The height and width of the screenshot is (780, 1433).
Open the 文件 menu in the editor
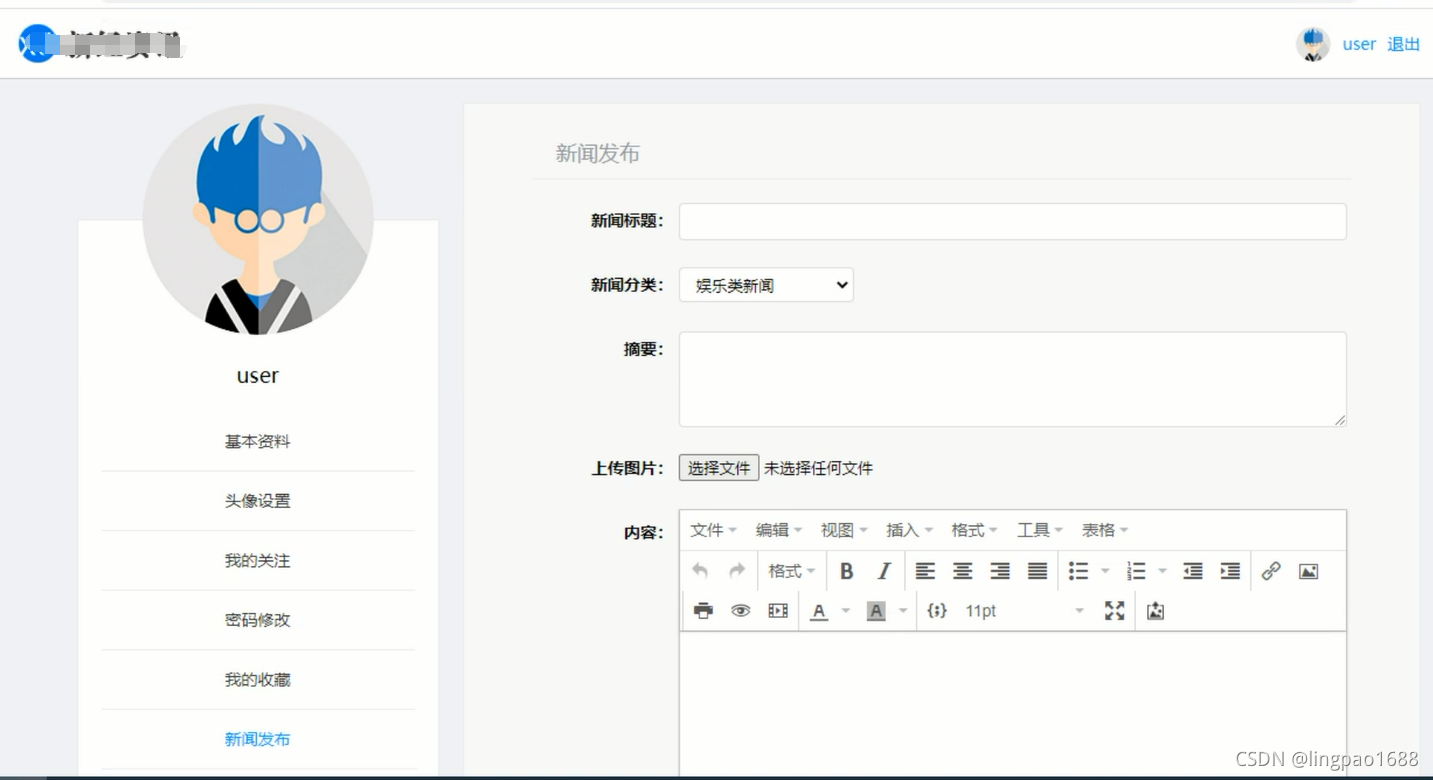pos(713,530)
